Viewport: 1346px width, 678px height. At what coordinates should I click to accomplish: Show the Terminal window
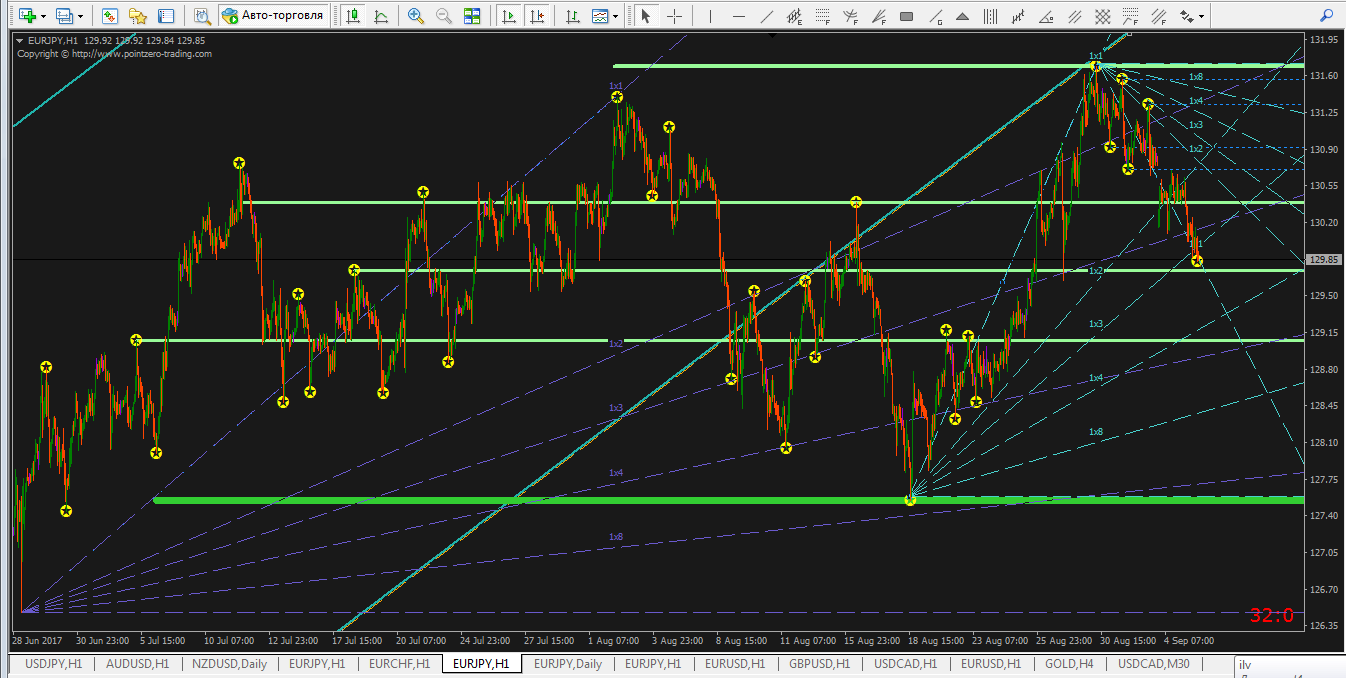click(166, 16)
